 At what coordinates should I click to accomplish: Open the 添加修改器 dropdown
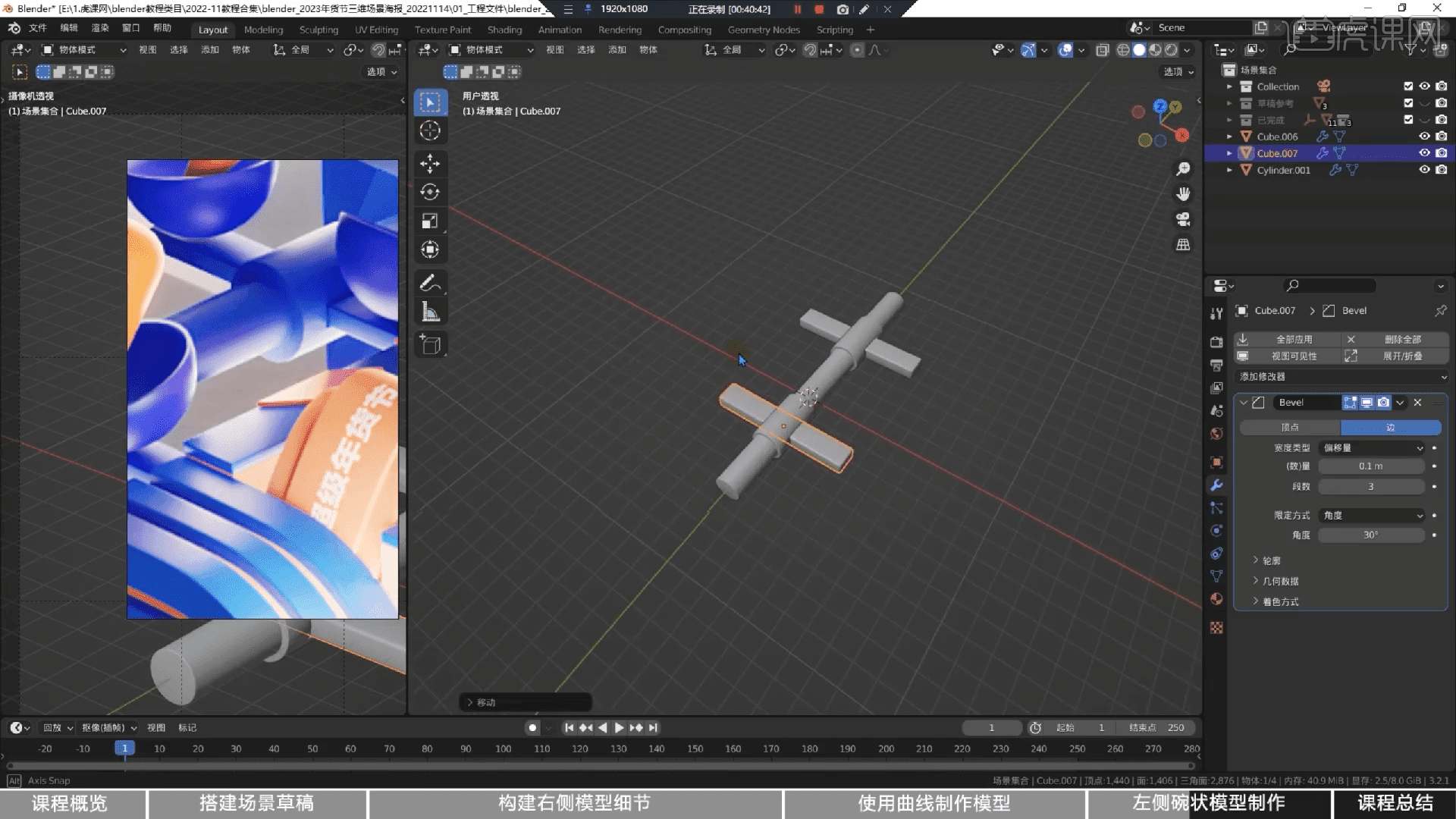[x=1341, y=377]
